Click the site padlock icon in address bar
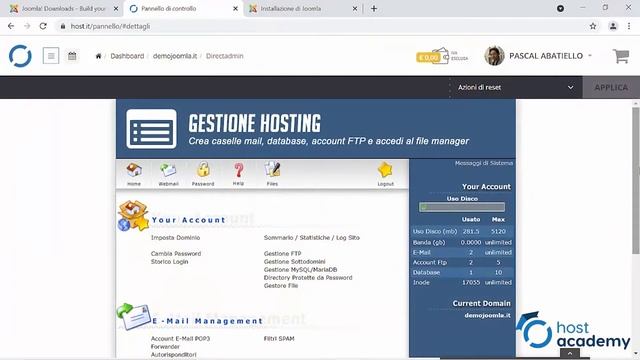Screen dimensions: 640x360 click(x=62, y=26)
